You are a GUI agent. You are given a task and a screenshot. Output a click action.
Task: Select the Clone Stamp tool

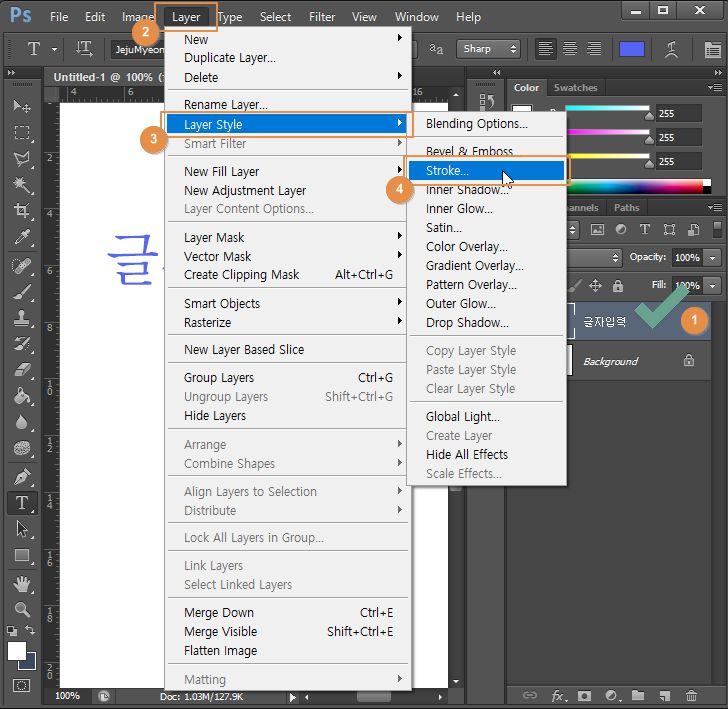tap(21, 318)
